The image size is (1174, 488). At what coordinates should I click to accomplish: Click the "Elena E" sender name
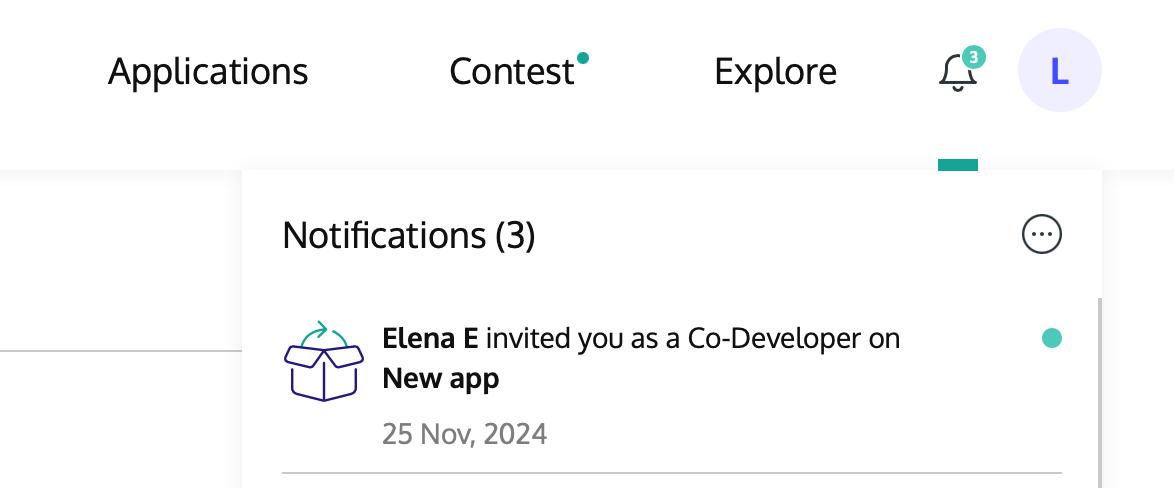(x=429, y=339)
